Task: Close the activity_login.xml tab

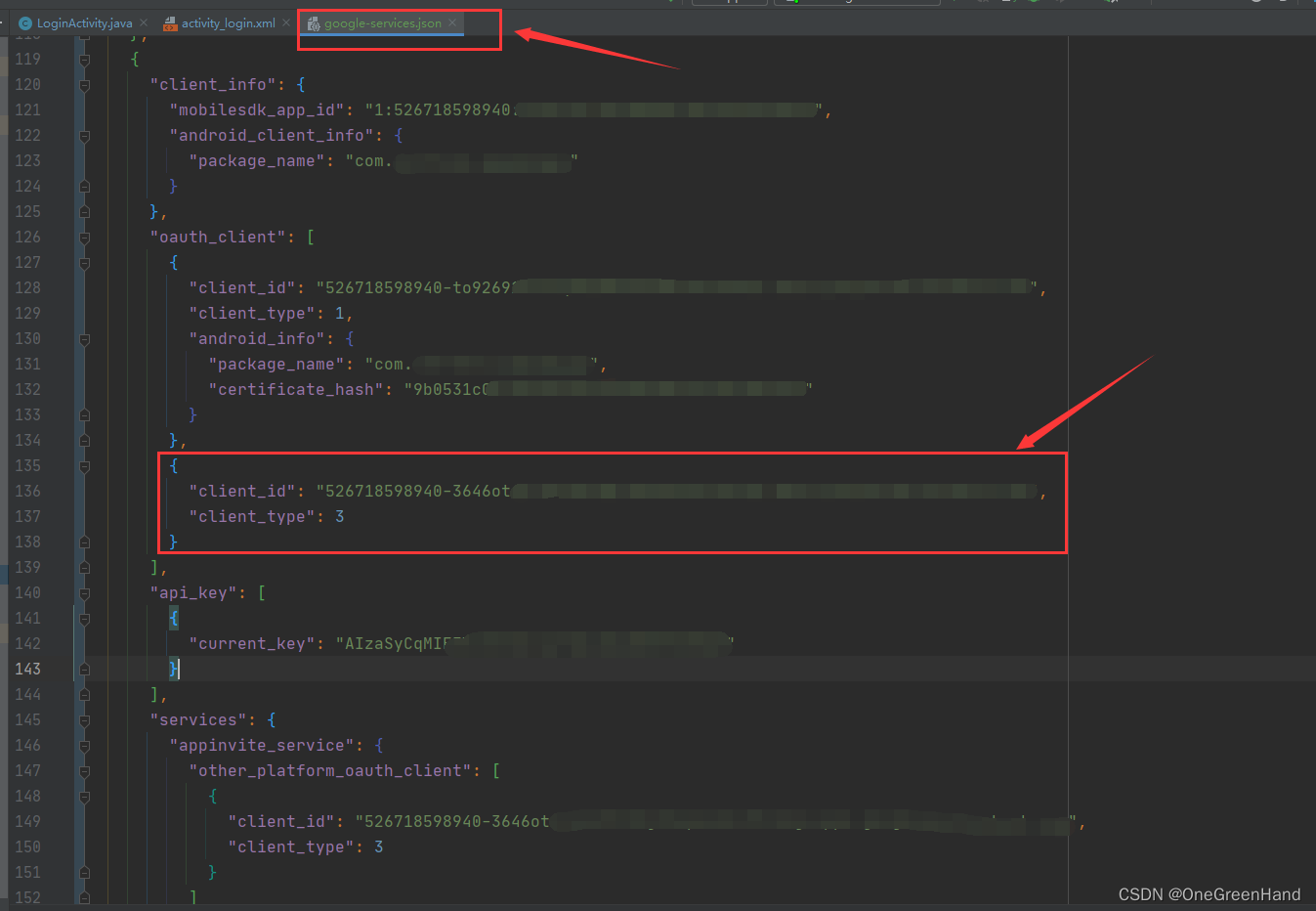Action: [x=286, y=22]
